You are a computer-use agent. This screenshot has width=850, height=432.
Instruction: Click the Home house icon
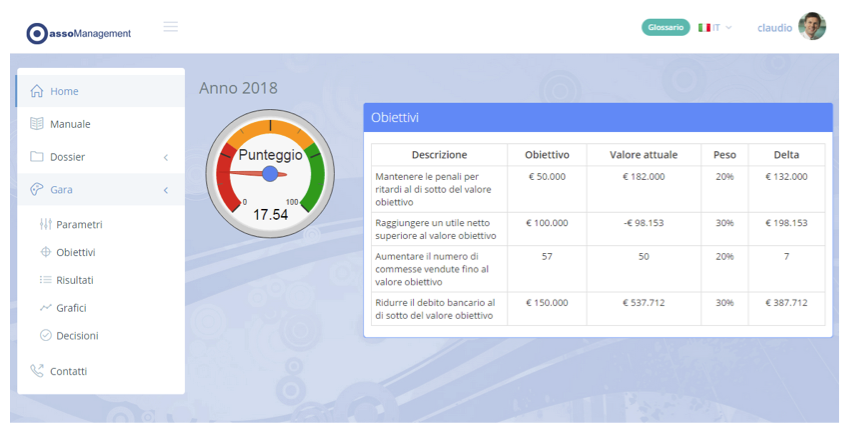pos(37,91)
